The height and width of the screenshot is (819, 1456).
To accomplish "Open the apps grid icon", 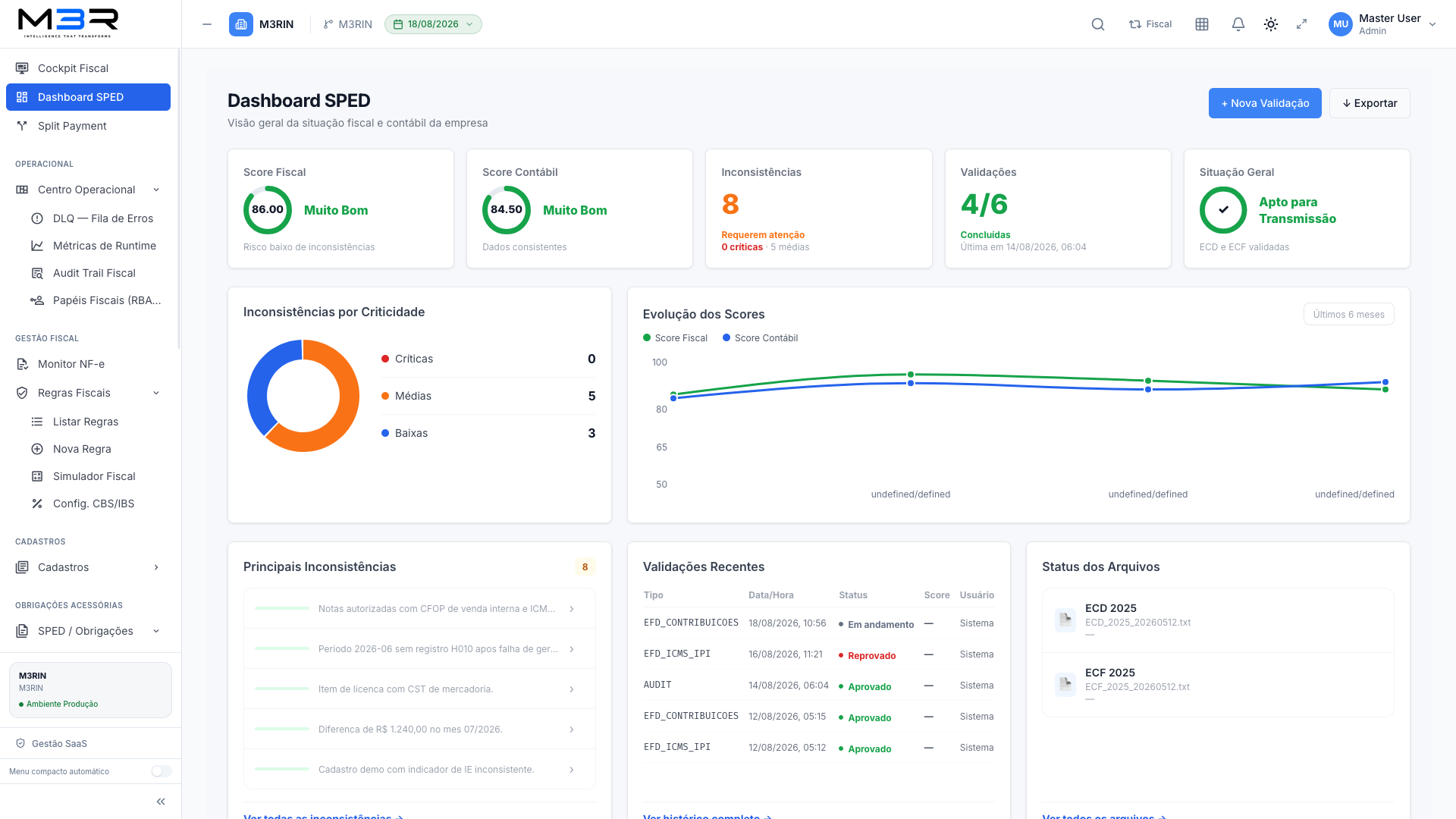I will [1201, 24].
